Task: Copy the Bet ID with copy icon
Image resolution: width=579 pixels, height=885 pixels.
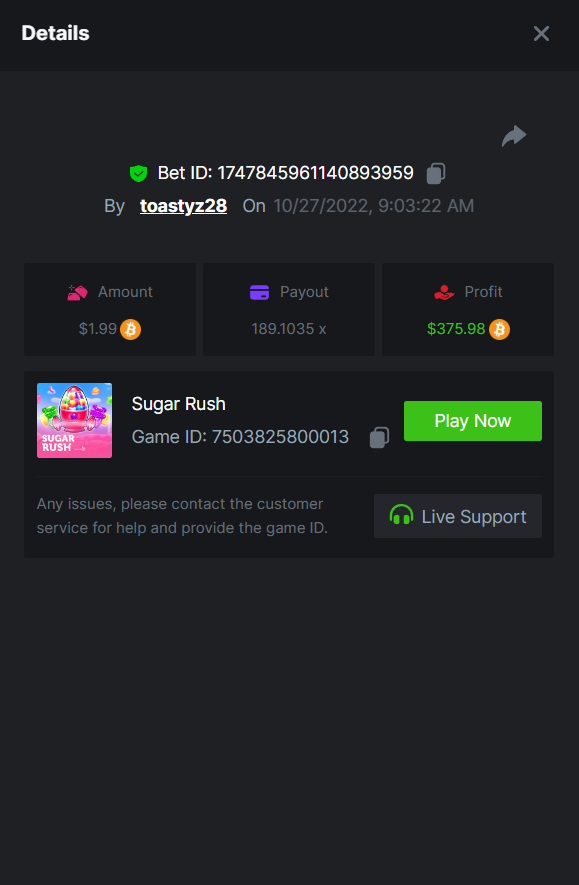Action: coord(436,173)
